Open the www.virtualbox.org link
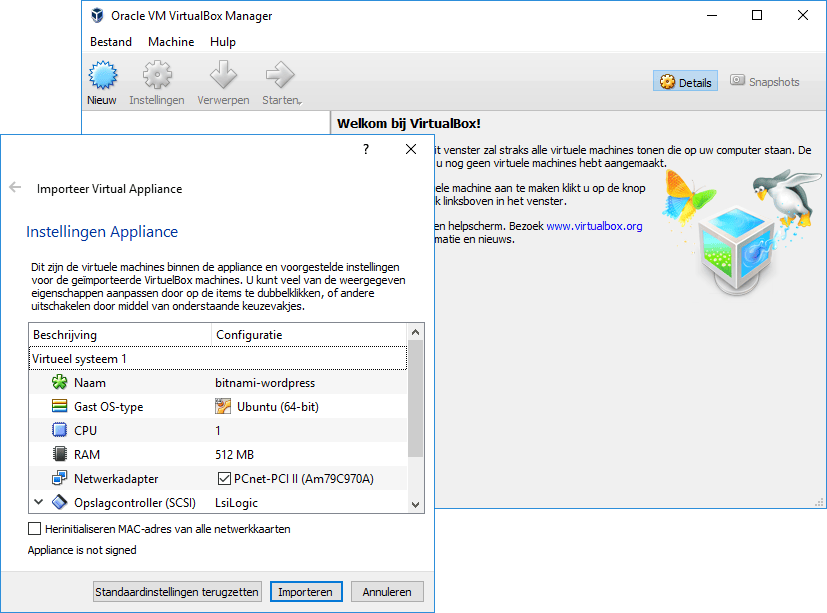The image size is (827, 613). coord(594,226)
